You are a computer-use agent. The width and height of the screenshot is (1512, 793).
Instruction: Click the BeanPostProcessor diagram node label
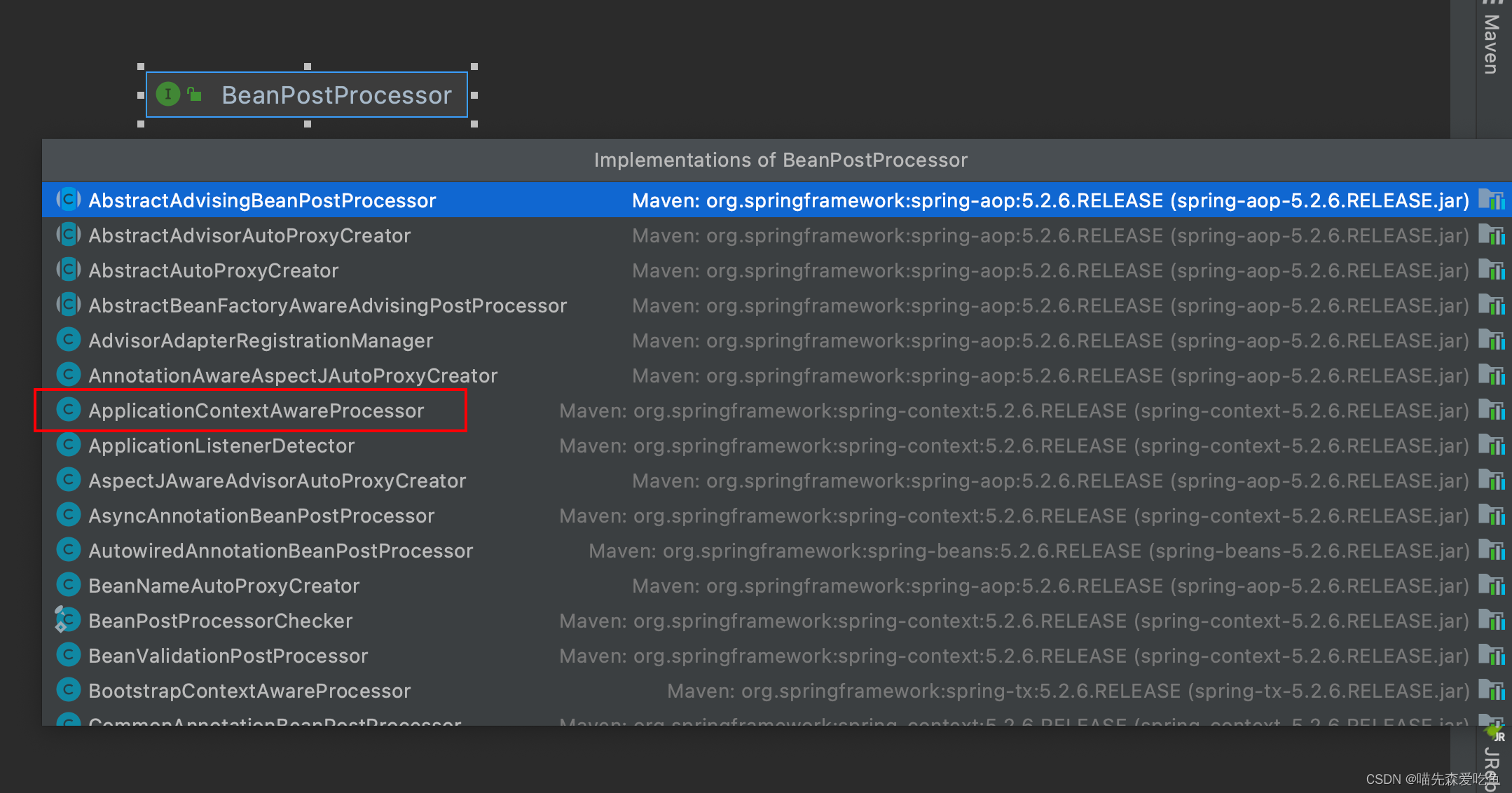[336, 95]
